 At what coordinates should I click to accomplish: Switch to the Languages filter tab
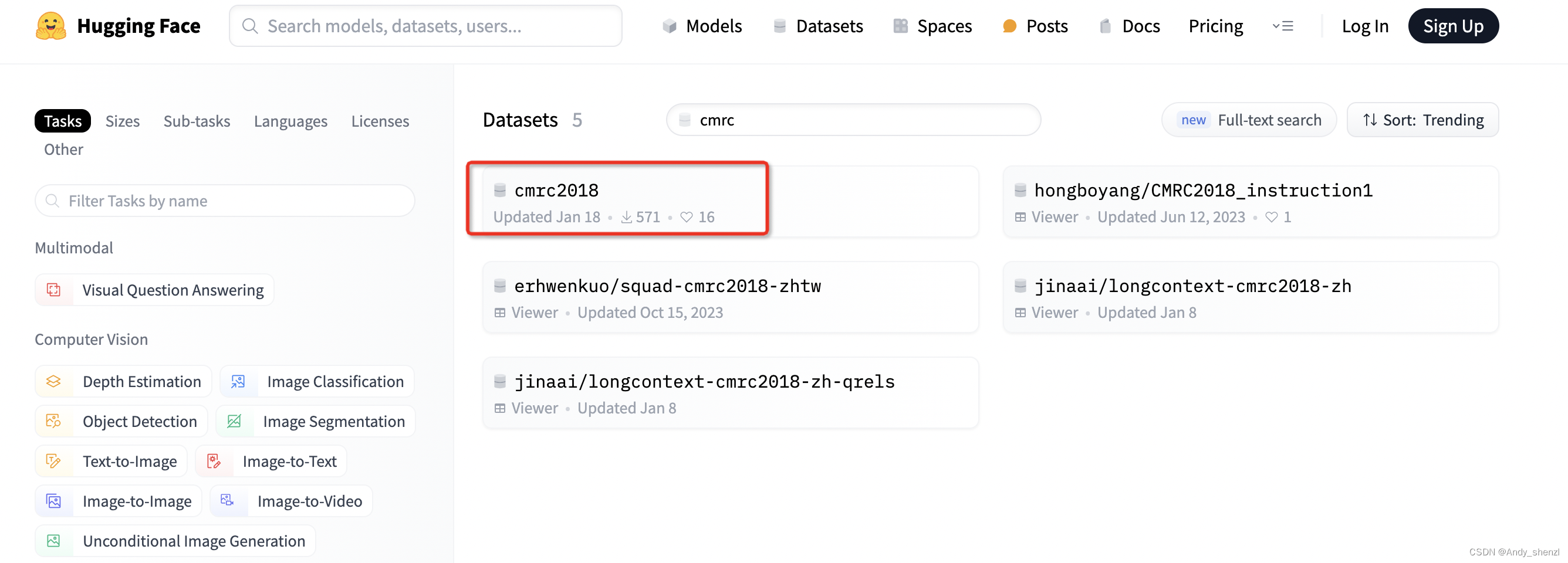(290, 121)
